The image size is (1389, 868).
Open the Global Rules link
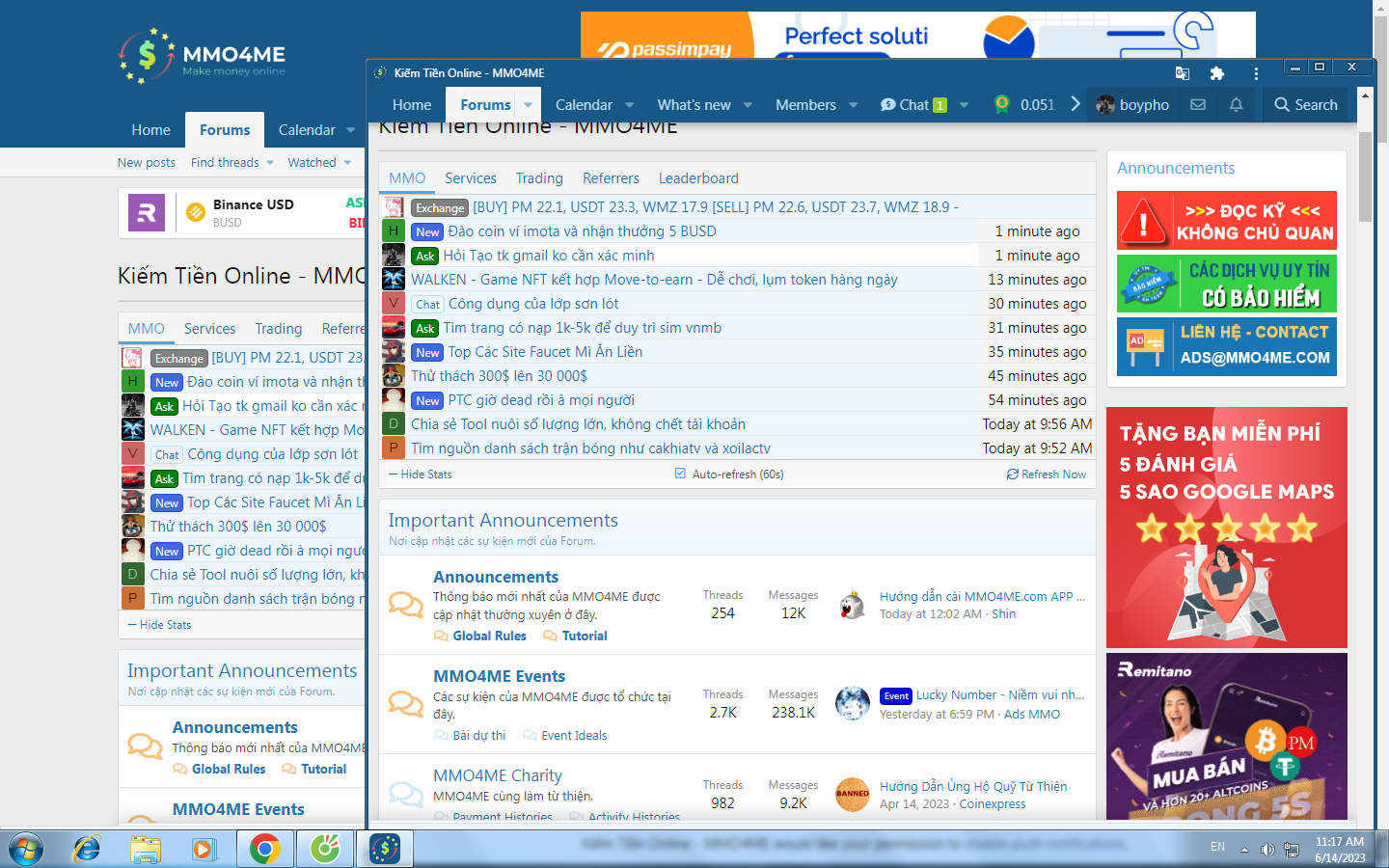point(489,636)
